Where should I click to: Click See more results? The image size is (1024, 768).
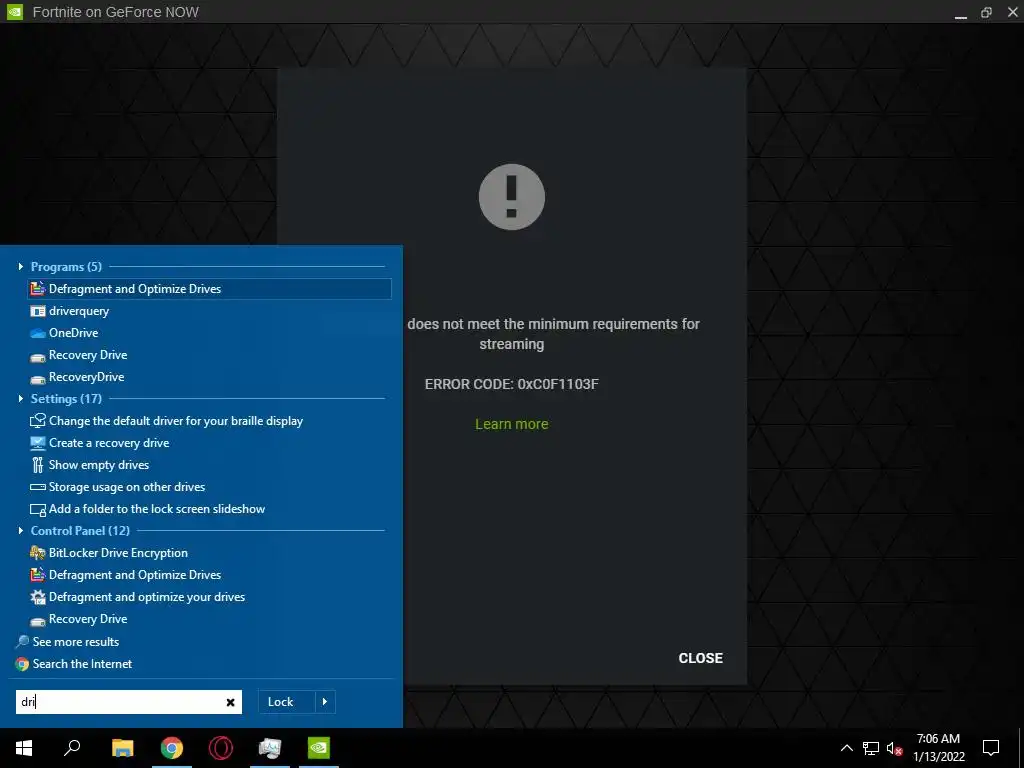(x=76, y=642)
